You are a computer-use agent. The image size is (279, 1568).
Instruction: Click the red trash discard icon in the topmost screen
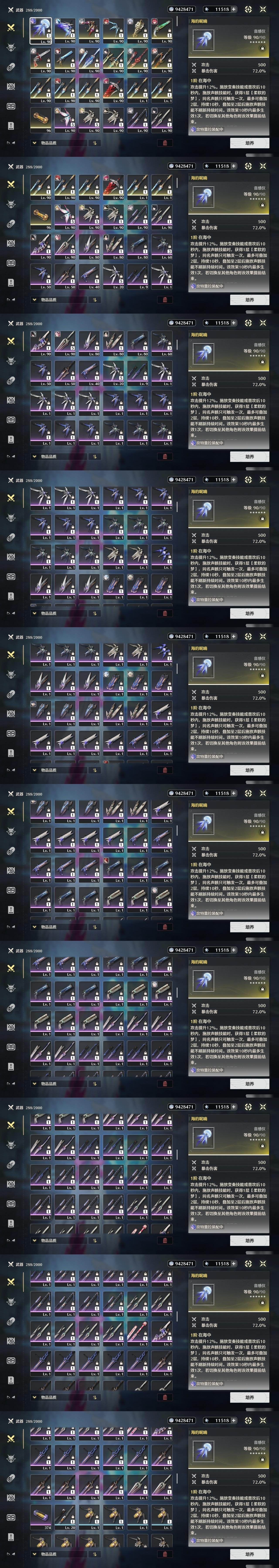click(165, 143)
